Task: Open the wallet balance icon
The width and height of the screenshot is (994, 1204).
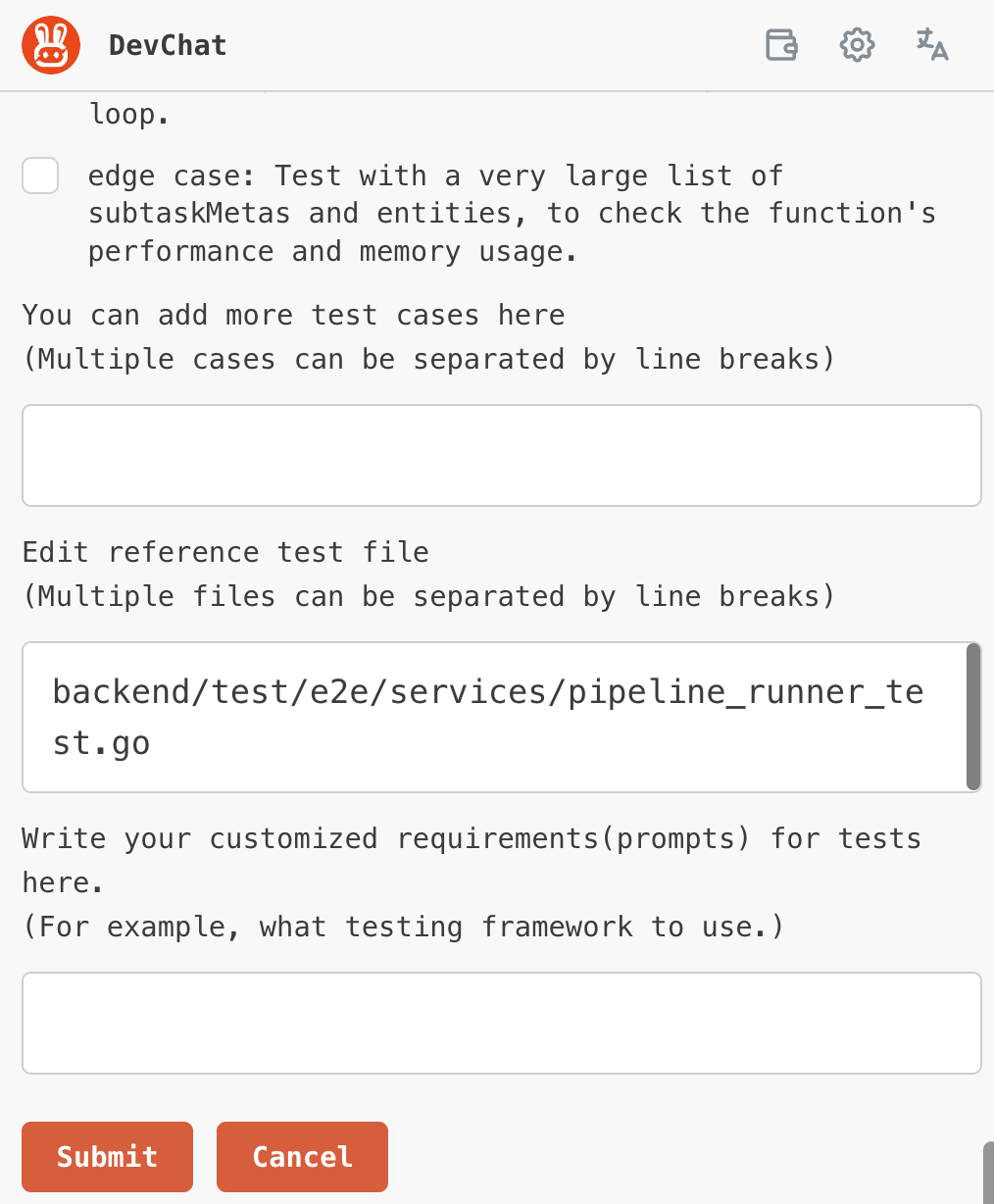Action: pos(781,45)
